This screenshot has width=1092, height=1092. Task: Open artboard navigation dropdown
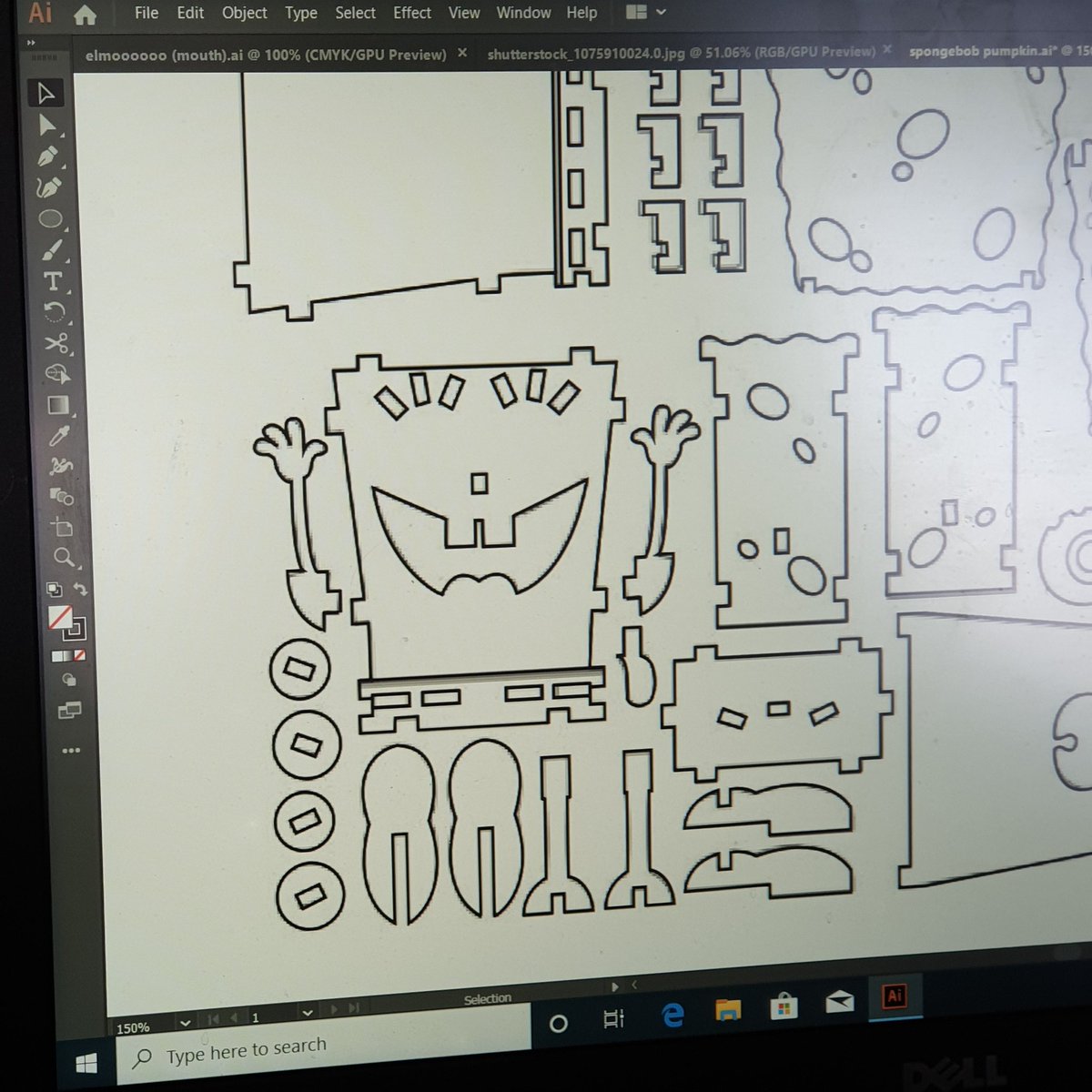308,1012
